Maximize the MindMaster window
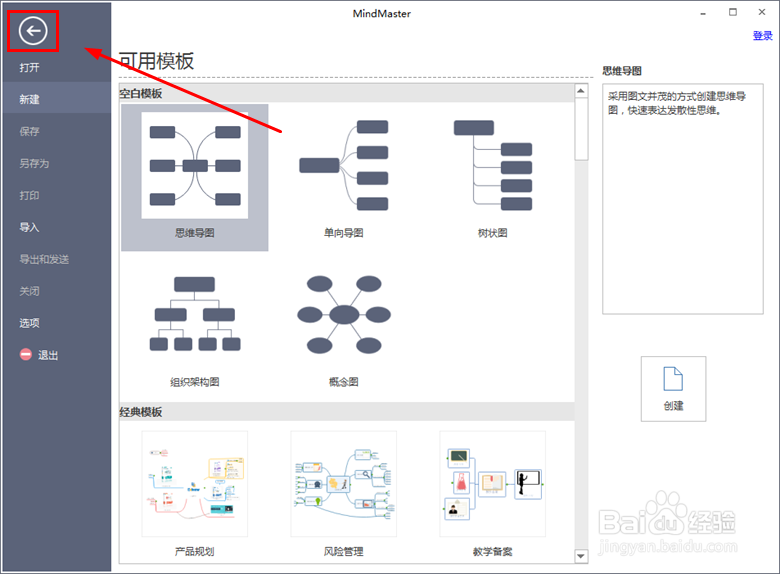 click(733, 12)
